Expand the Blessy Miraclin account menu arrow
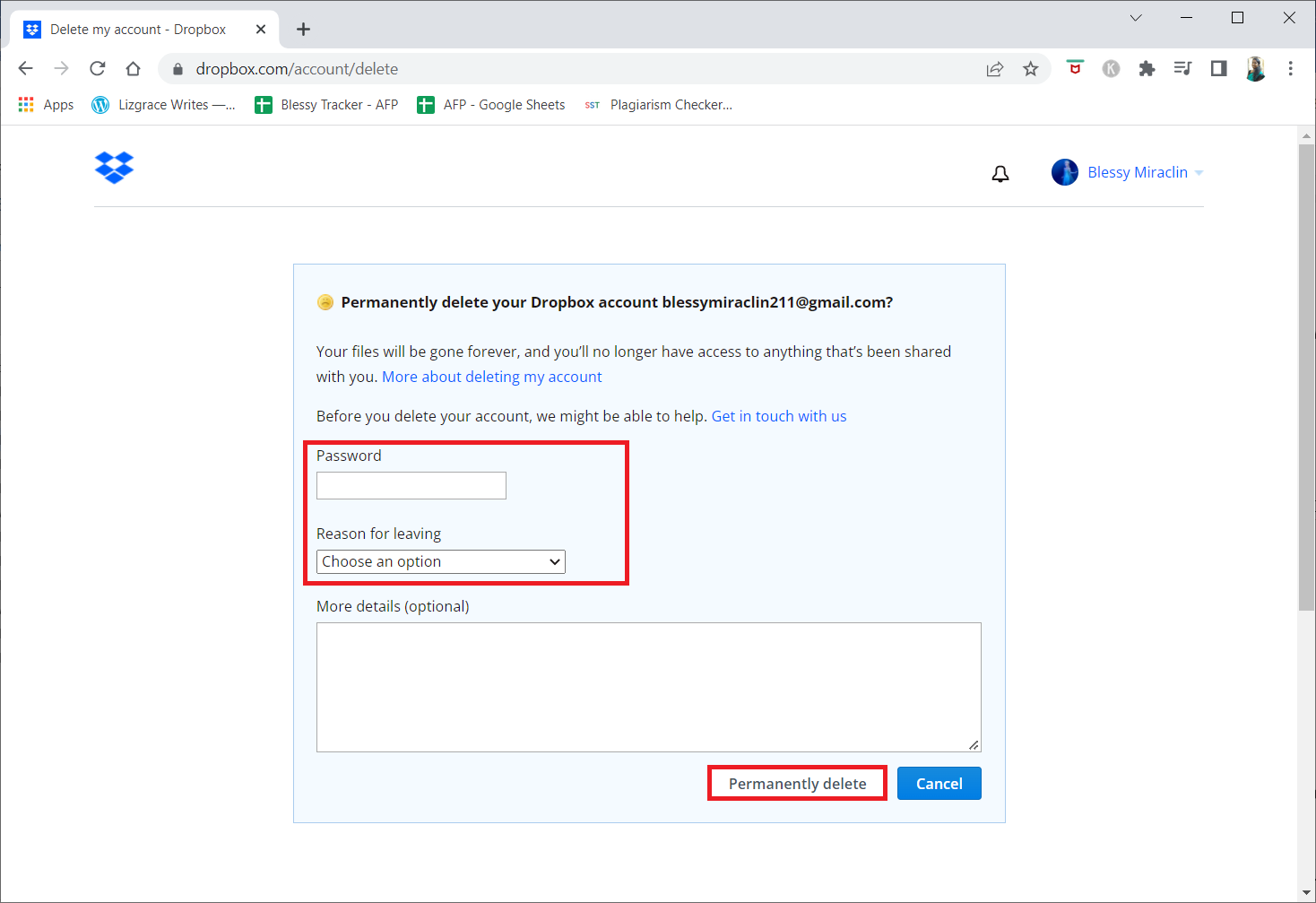The image size is (1316, 903). tap(1199, 173)
